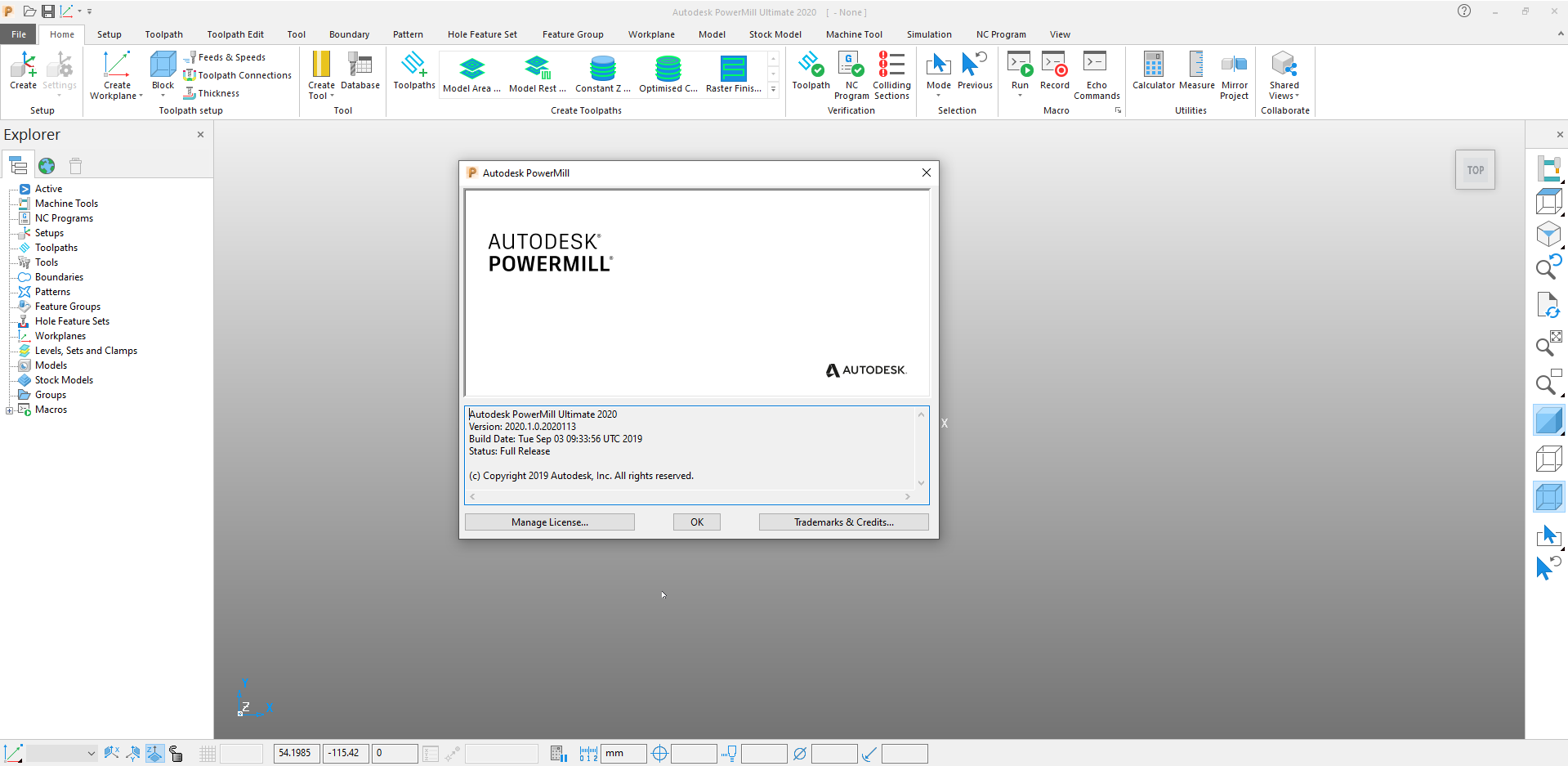The width and height of the screenshot is (1568, 766).
Task: Expand the Macros tree node
Action: tap(10, 410)
